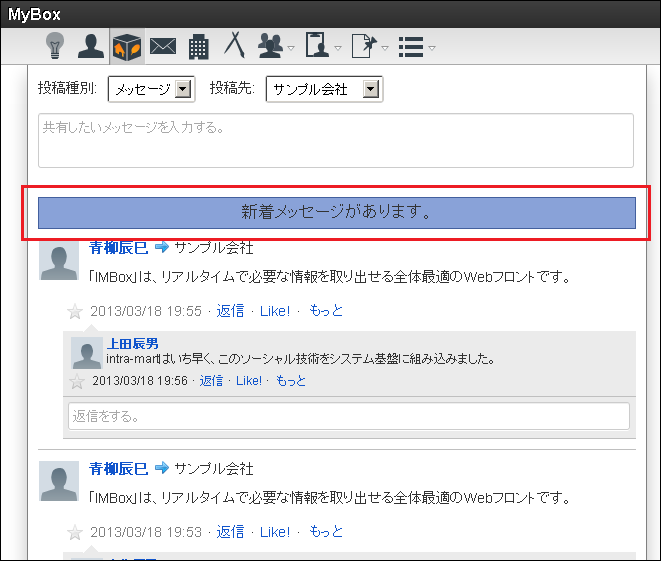
Task: Click 青柳辰巳 avatar in first post
Action: point(59,260)
